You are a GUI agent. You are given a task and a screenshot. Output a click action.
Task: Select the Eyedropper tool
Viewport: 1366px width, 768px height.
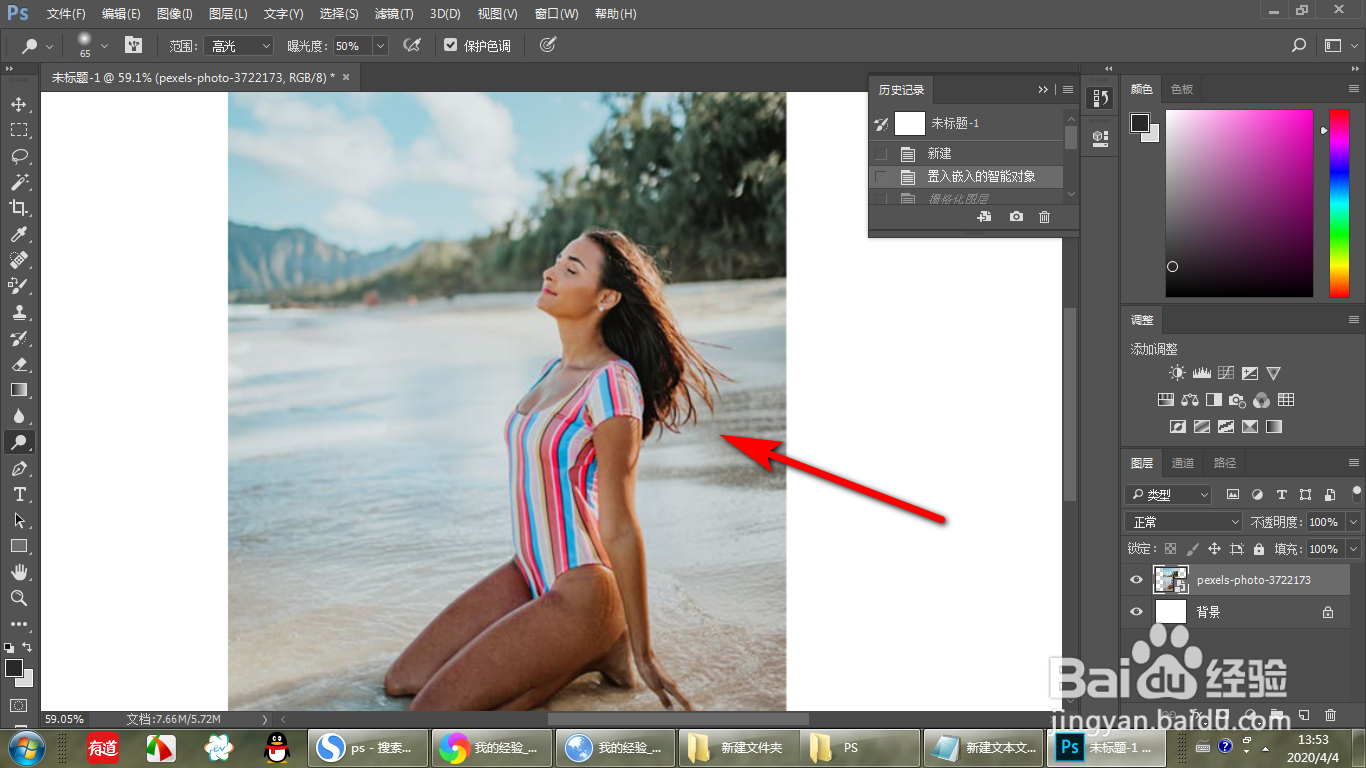coord(19,234)
